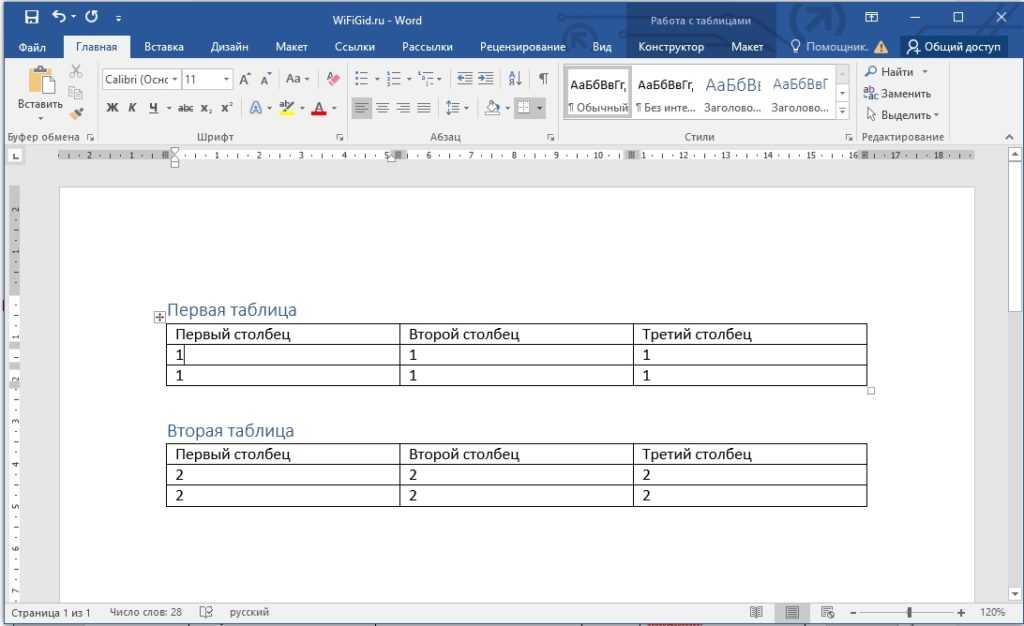Expand bulleted list options
1024x626 pixels.
(x=377, y=79)
